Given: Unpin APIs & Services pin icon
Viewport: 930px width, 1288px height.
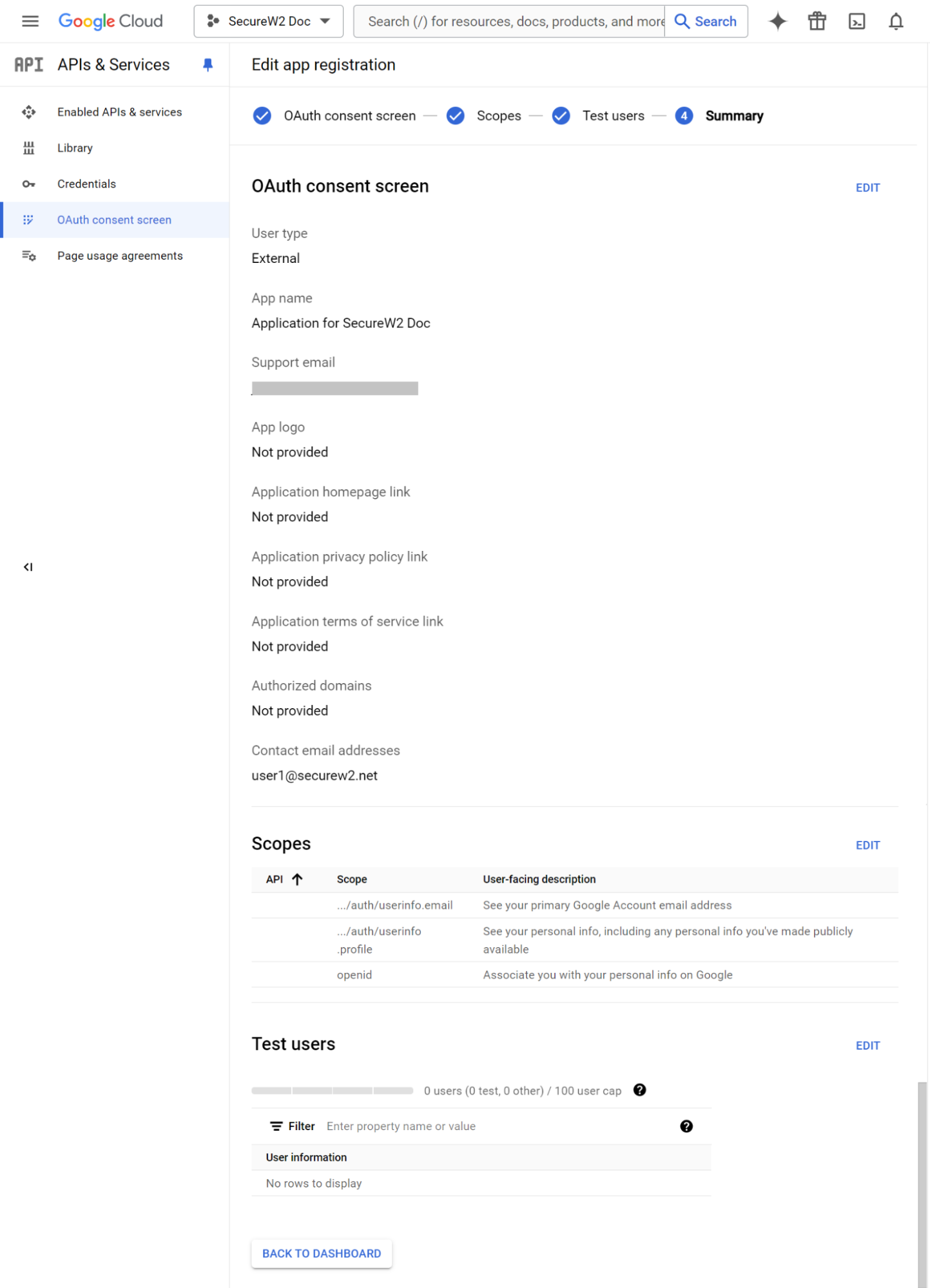Looking at the screenshot, I should coord(208,64).
